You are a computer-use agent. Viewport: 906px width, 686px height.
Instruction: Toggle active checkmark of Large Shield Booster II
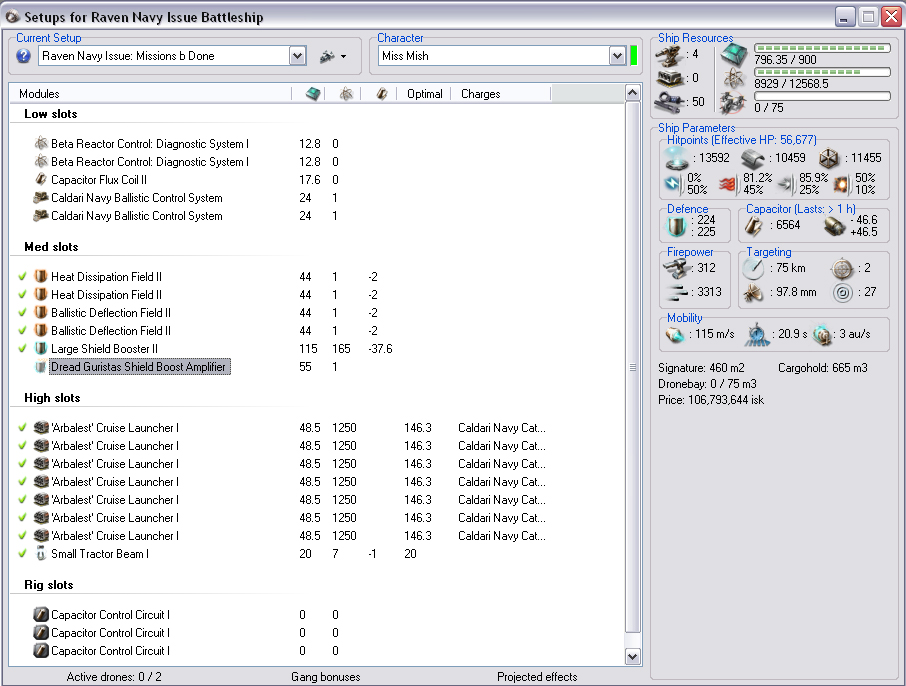pos(22,348)
